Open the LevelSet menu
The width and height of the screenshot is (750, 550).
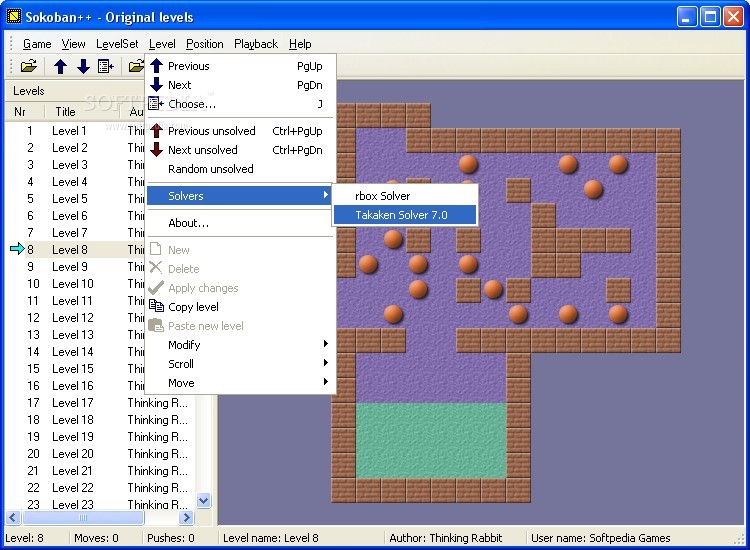(x=117, y=44)
